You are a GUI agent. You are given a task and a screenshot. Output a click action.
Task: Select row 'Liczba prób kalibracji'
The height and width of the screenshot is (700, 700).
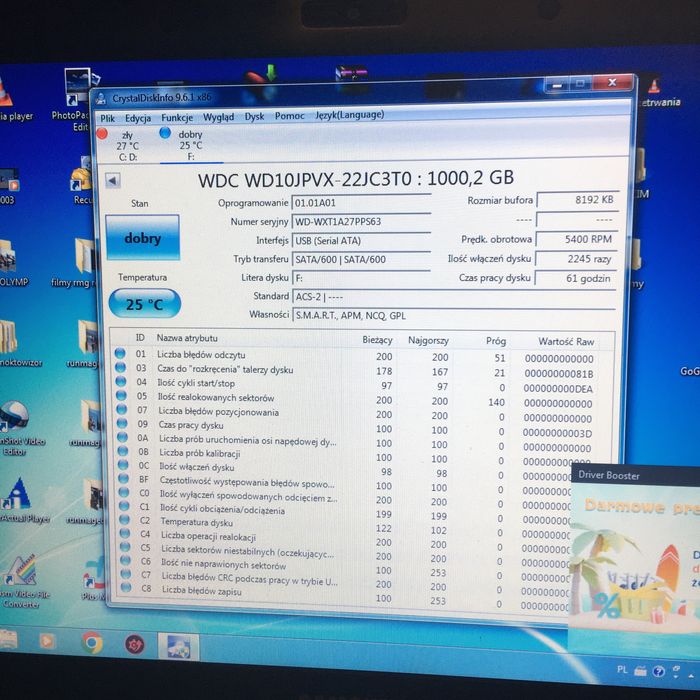355,455
